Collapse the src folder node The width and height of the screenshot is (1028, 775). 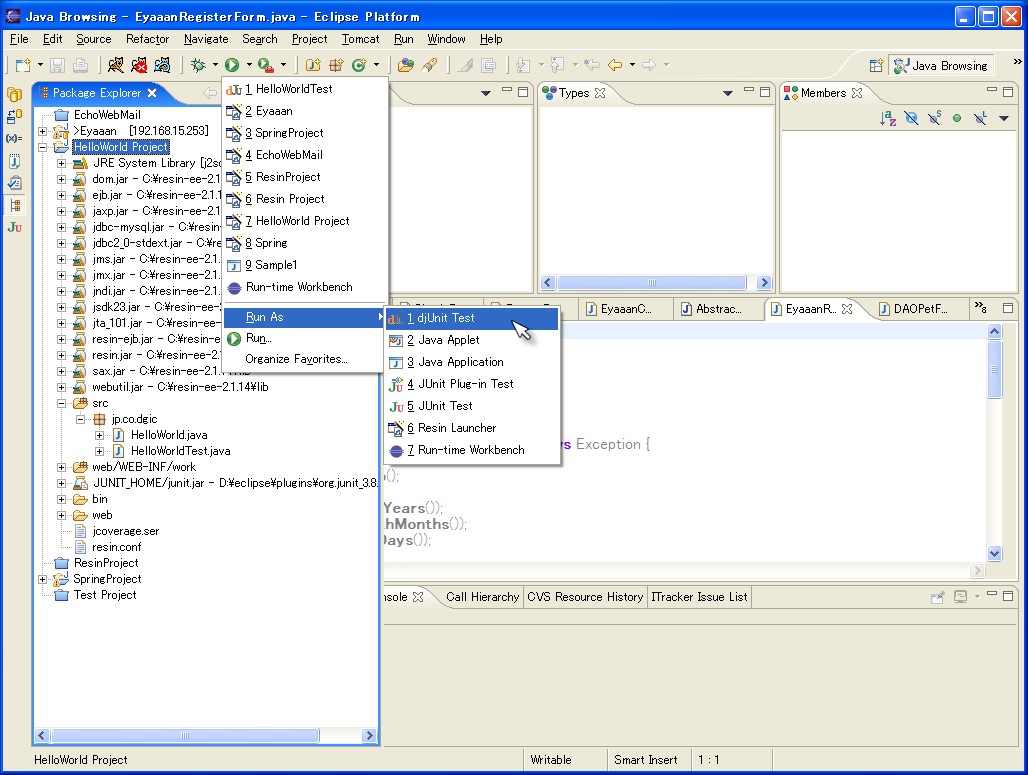point(61,403)
